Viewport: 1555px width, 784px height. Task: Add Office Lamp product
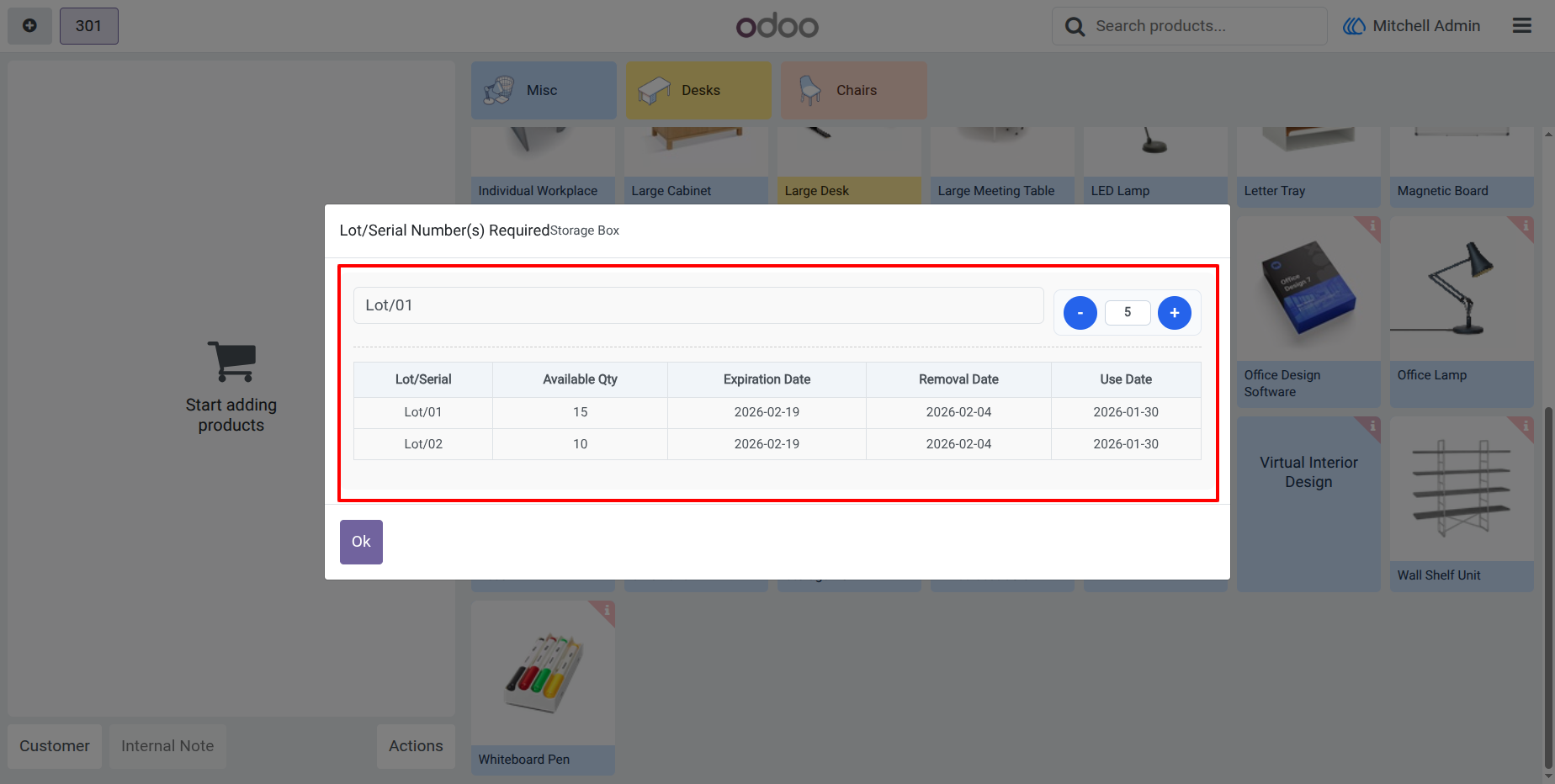click(1462, 312)
